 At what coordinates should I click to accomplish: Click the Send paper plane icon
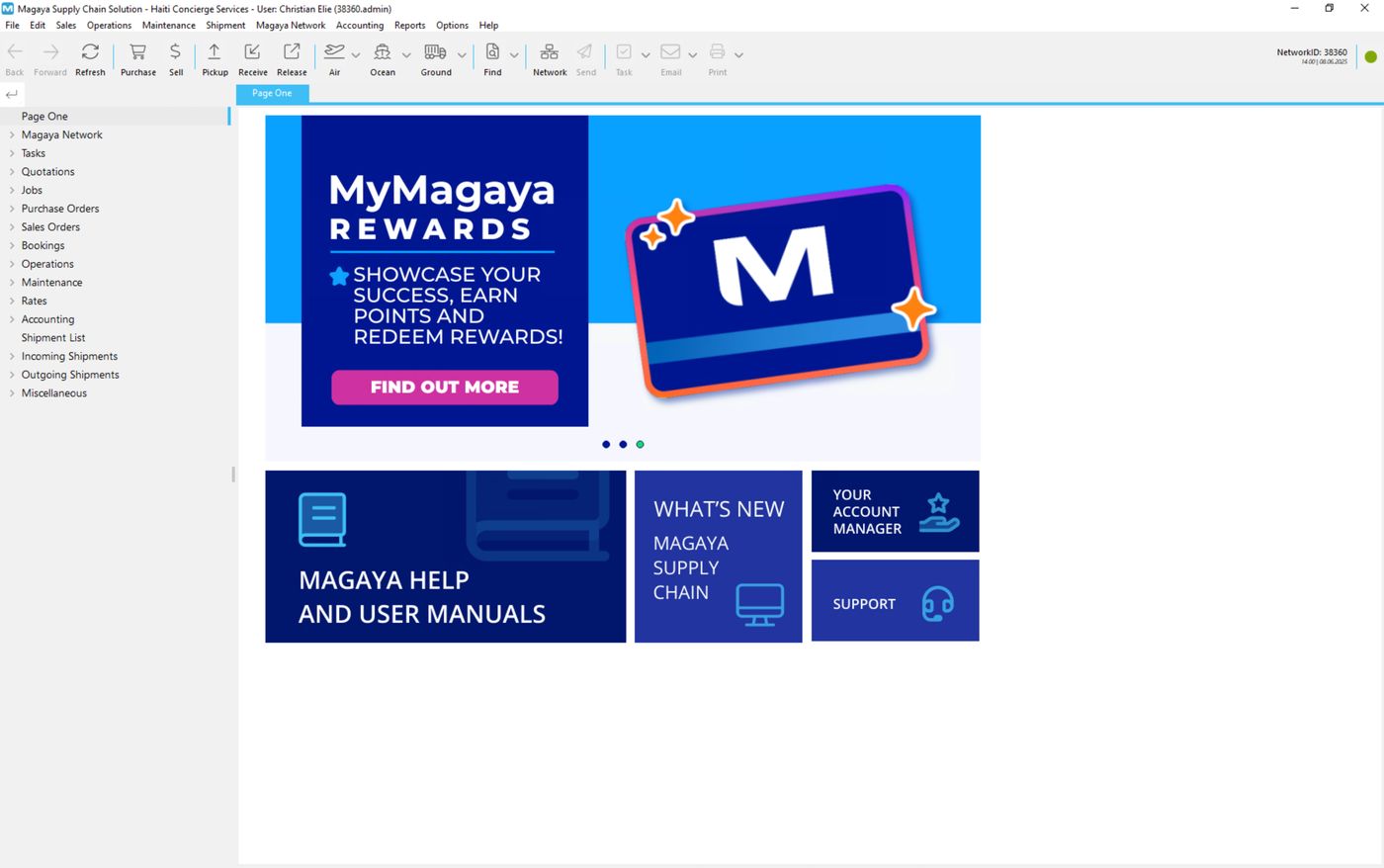(x=585, y=51)
